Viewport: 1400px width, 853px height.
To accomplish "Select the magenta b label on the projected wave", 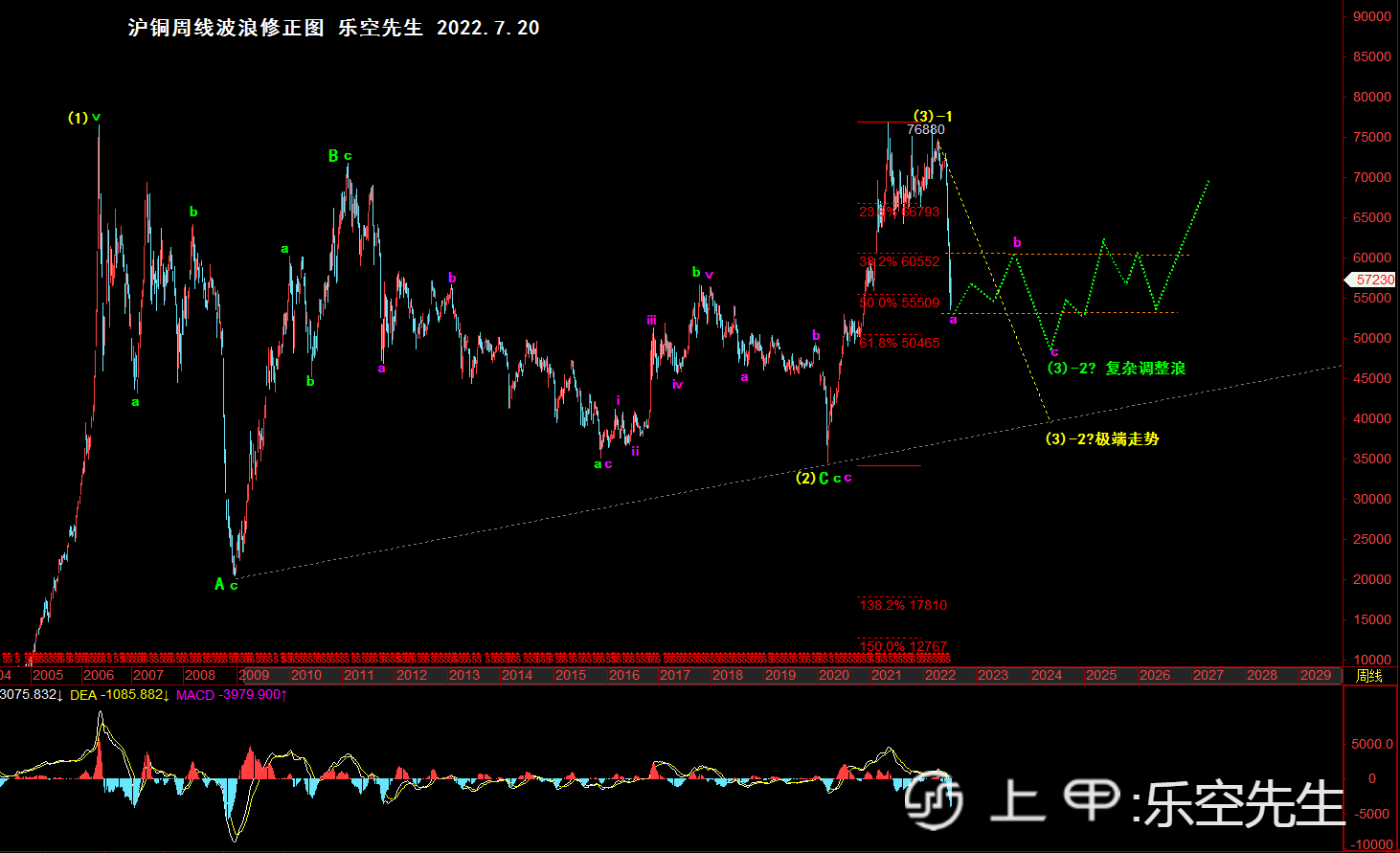I will coord(1017,242).
